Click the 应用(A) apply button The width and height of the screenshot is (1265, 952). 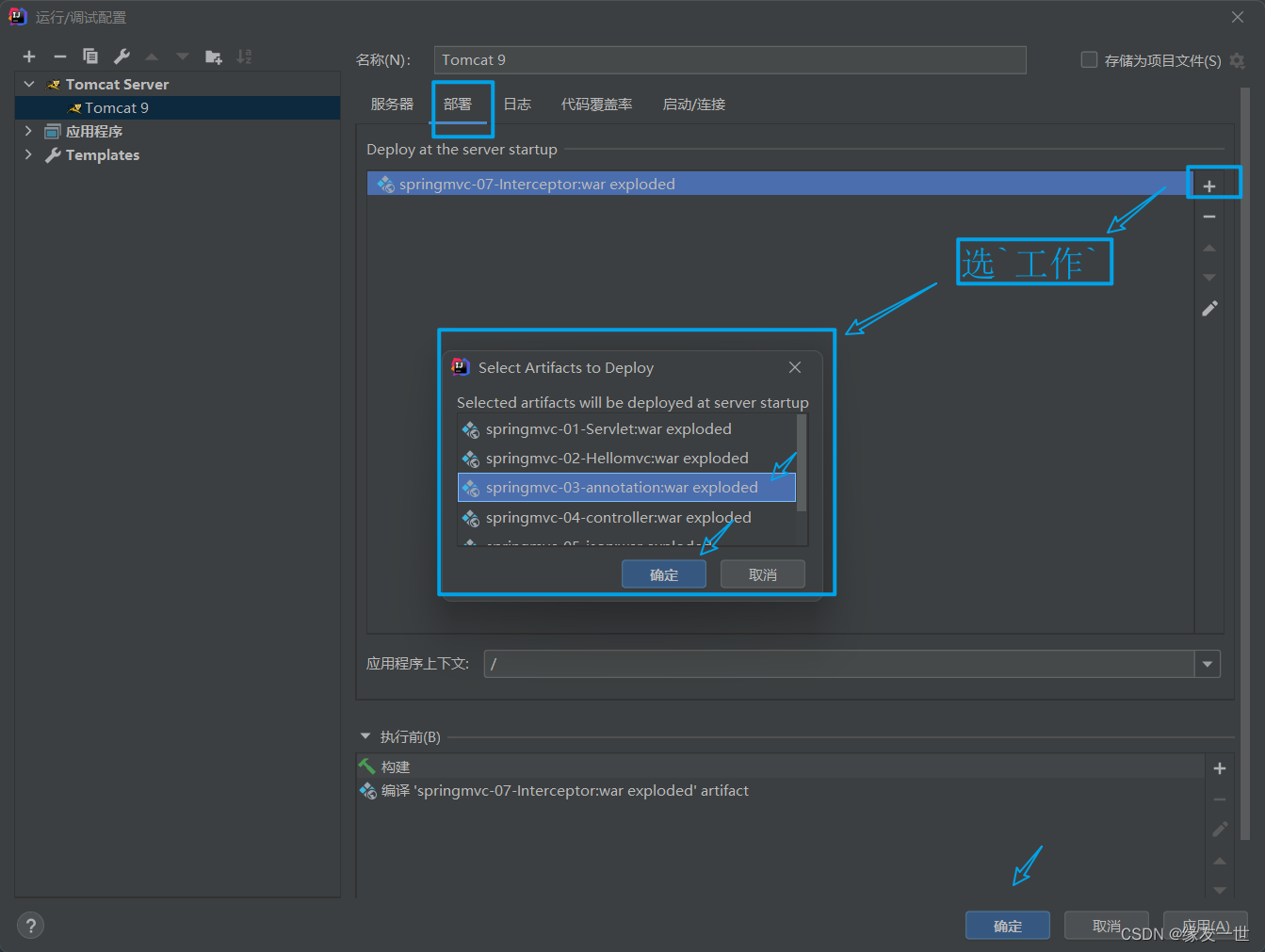tap(1206, 926)
